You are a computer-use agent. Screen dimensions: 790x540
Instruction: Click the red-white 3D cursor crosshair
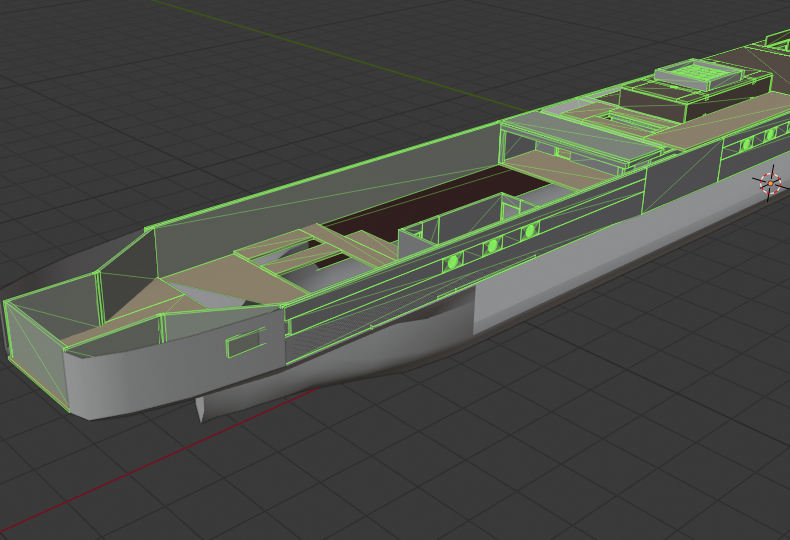(x=770, y=183)
